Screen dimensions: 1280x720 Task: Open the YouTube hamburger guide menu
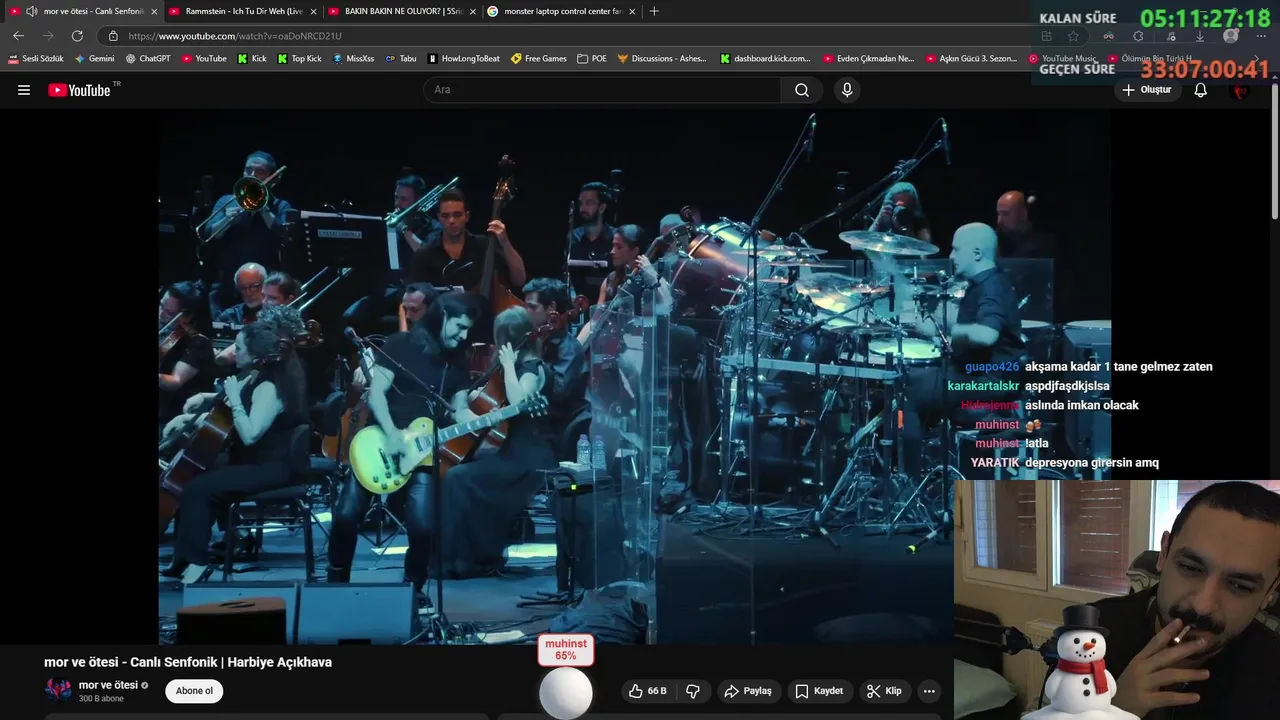[24, 90]
